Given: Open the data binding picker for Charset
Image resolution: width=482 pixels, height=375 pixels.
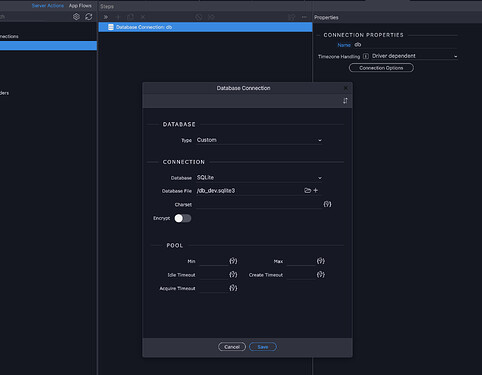Looking at the screenshot, I should (x=327, y=204).
